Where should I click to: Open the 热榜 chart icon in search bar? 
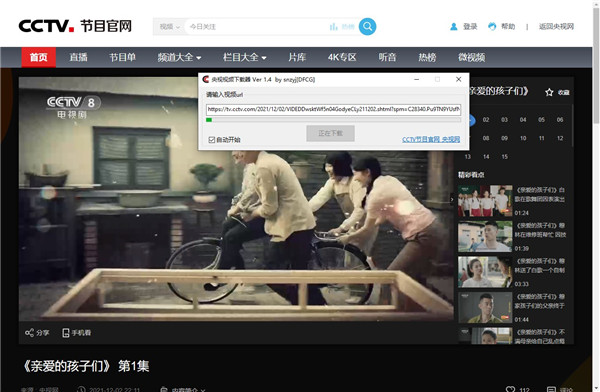coord(334,26)
